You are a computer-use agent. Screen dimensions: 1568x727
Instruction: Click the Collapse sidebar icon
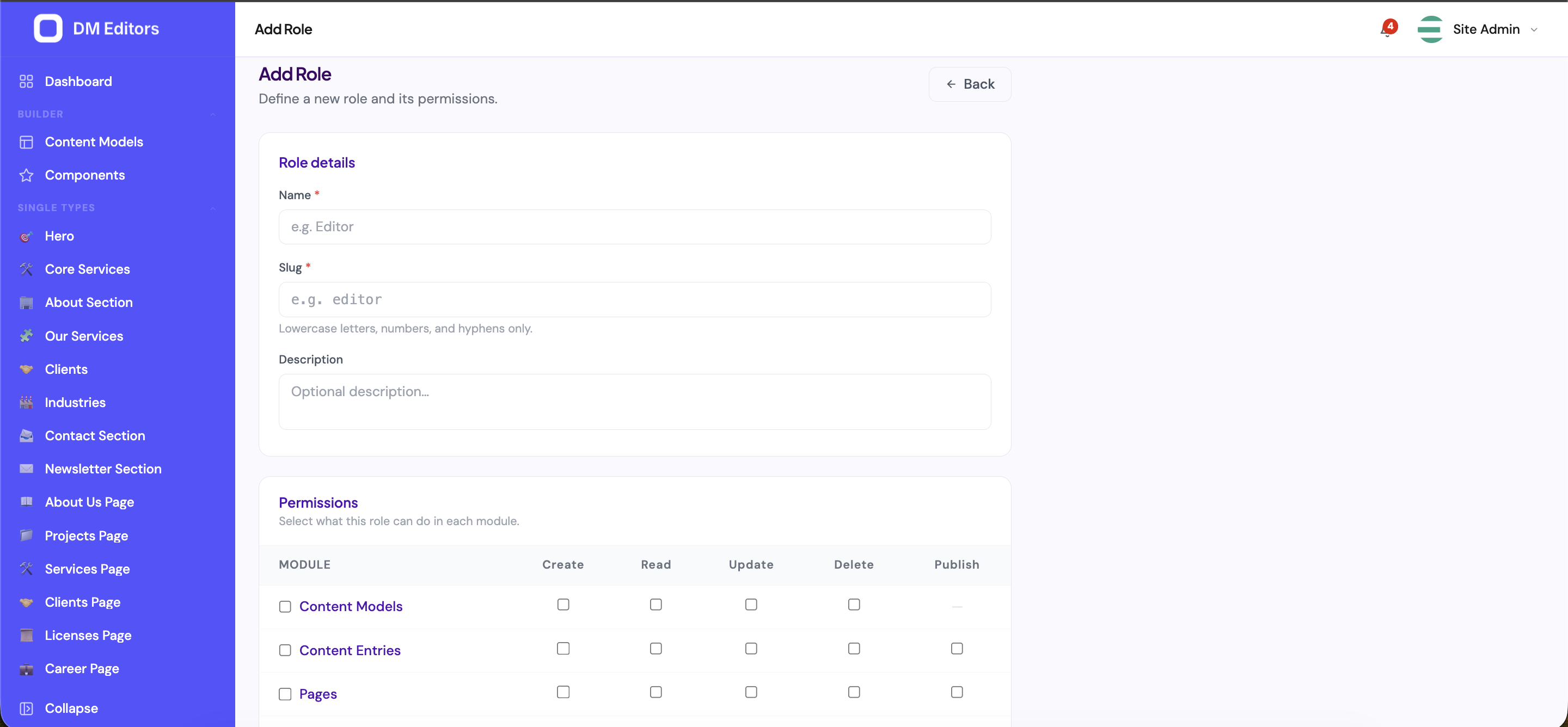coord(26,708)
